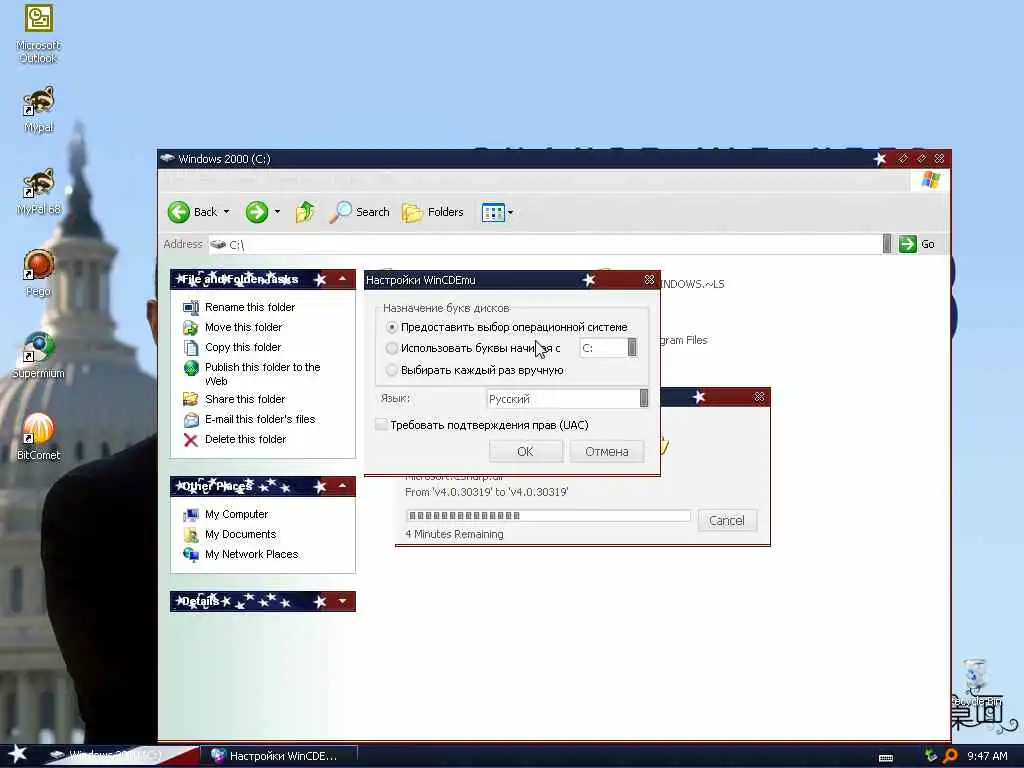This screenshot has width=1024, height=768.
Task: Click the copy dialog progress bar
Action: point(547,516)
